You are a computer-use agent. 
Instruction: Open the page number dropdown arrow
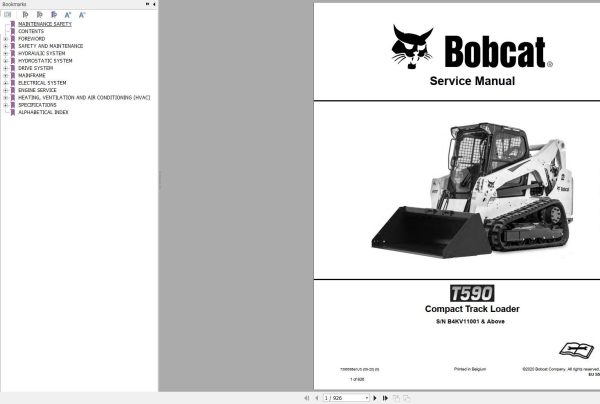[367, 398]
